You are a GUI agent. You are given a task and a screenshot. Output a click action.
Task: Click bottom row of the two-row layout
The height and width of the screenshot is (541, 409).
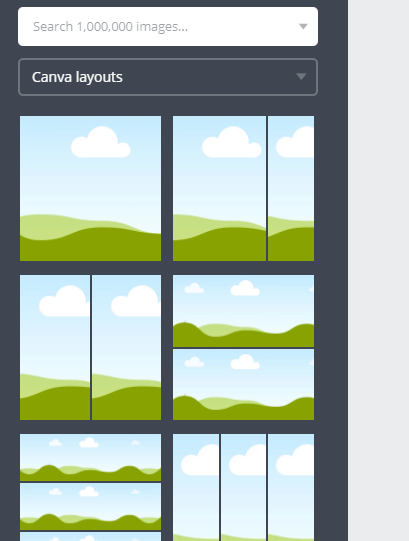coord(243,384)
